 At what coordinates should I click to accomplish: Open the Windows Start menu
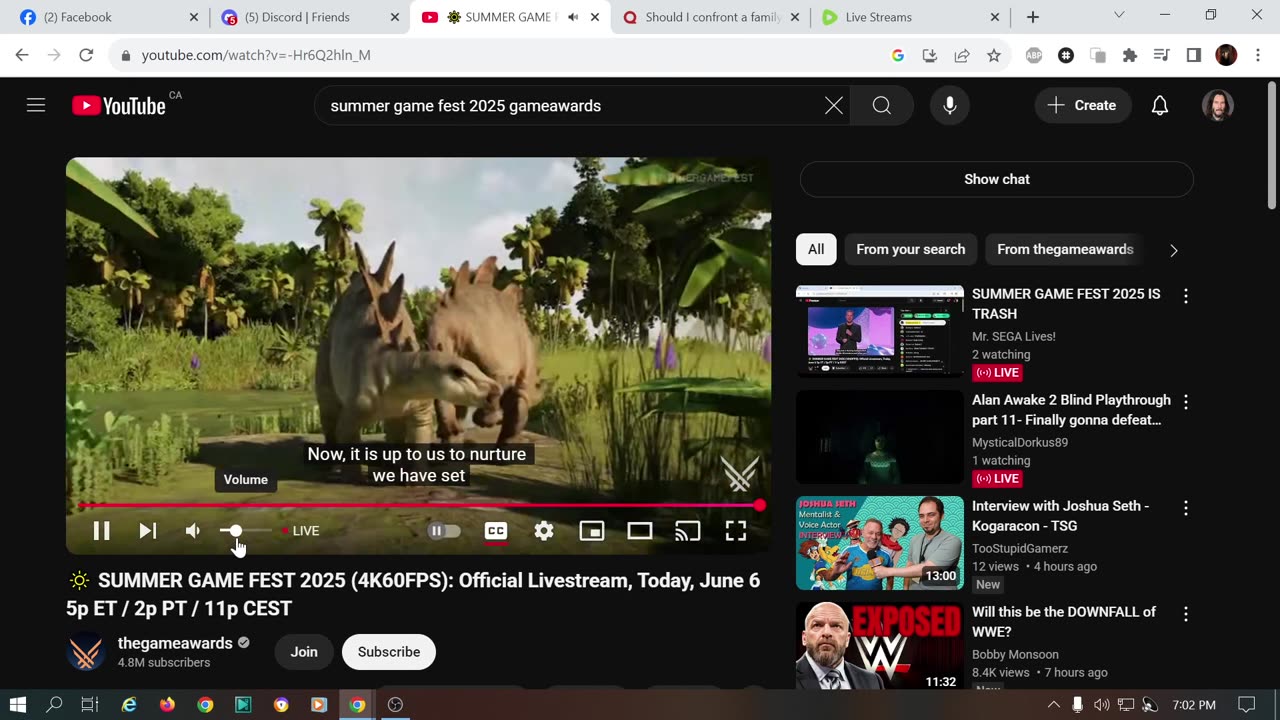click(18, 704)
